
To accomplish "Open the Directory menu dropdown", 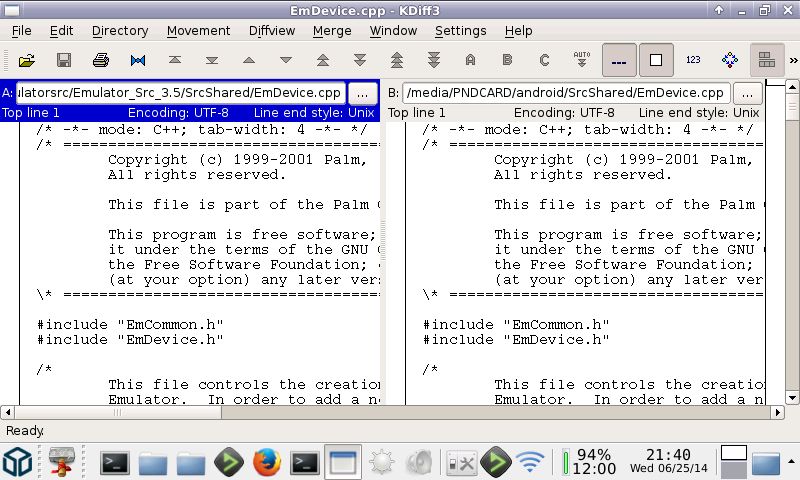I will coord(120,31).
